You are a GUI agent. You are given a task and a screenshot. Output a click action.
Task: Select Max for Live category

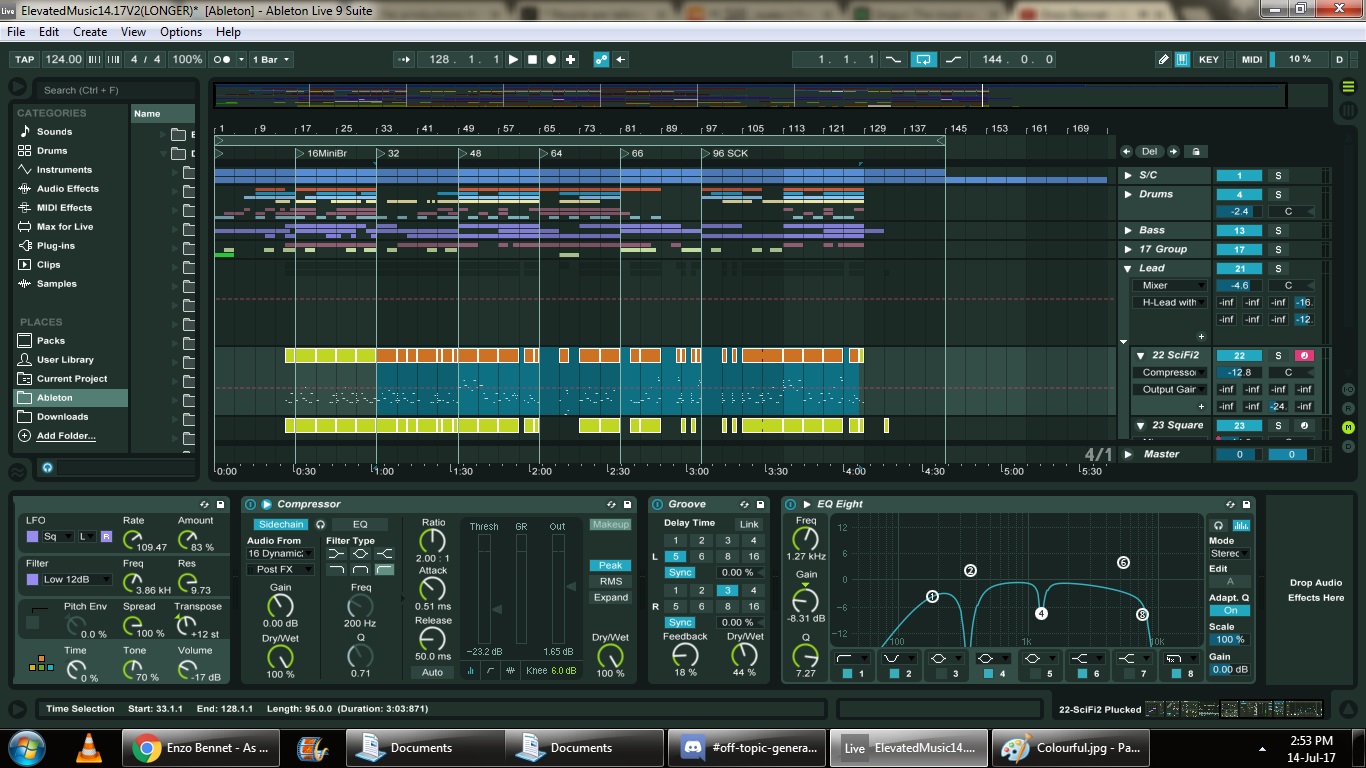(x=65, y=227)
